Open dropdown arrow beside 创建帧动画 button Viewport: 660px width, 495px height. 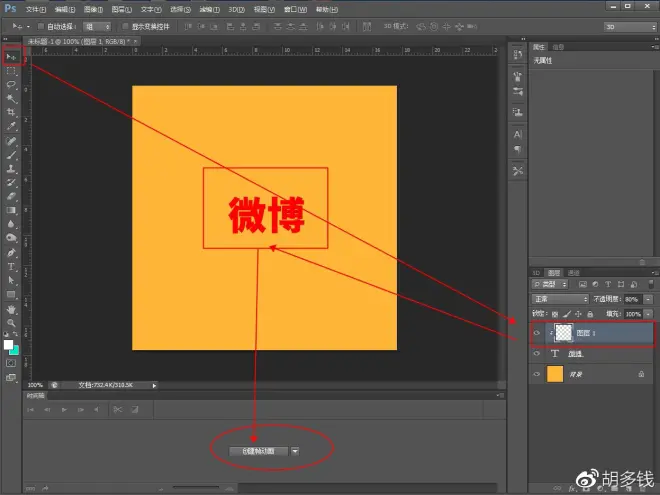pos(295,451)
